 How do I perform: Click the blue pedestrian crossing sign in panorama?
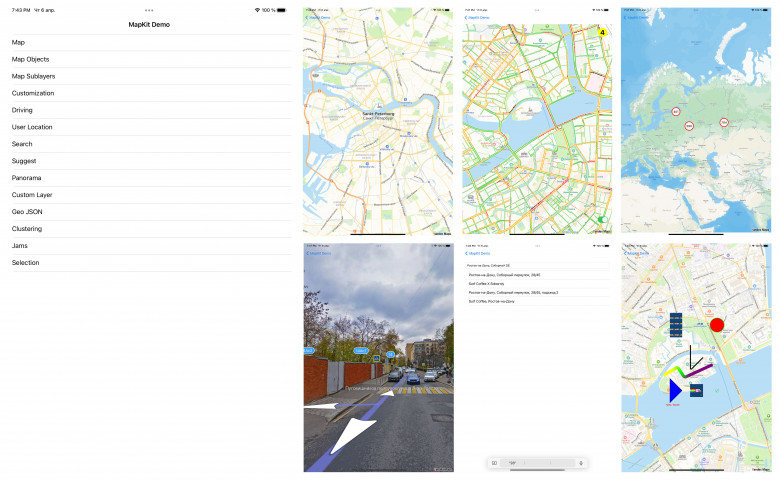click(377, 358)
